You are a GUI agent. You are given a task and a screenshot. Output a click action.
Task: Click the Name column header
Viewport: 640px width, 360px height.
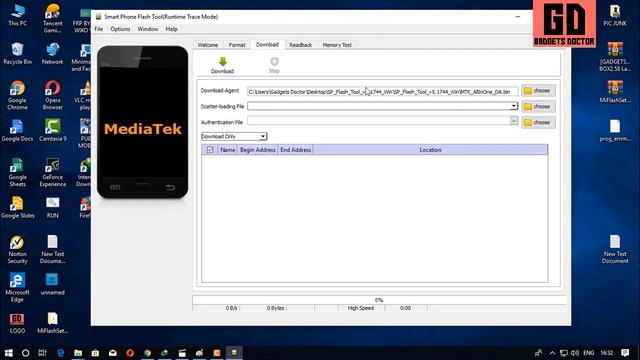(x=227, y=150)
